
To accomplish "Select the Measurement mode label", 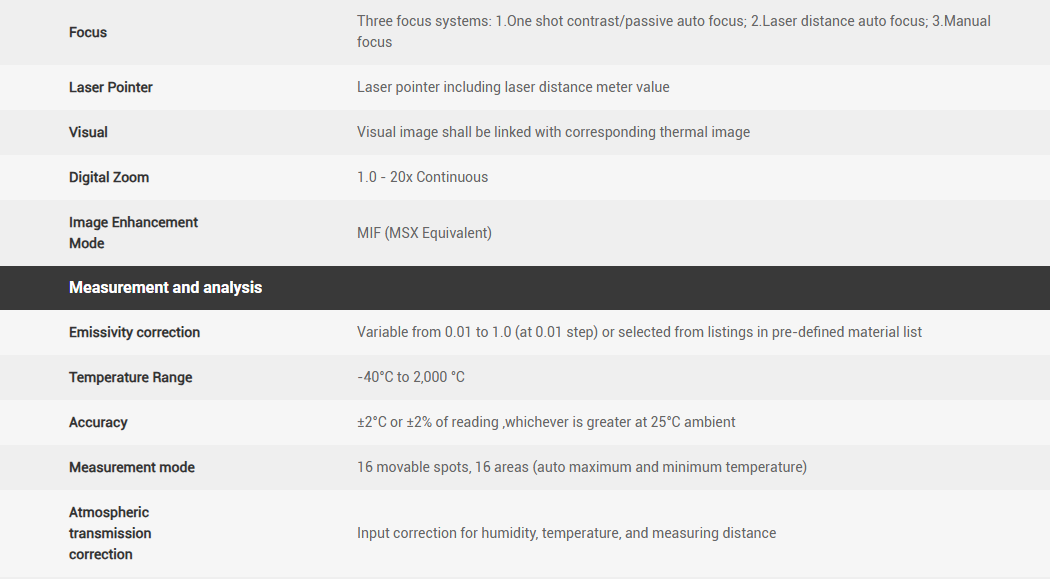I will (132, 467).
